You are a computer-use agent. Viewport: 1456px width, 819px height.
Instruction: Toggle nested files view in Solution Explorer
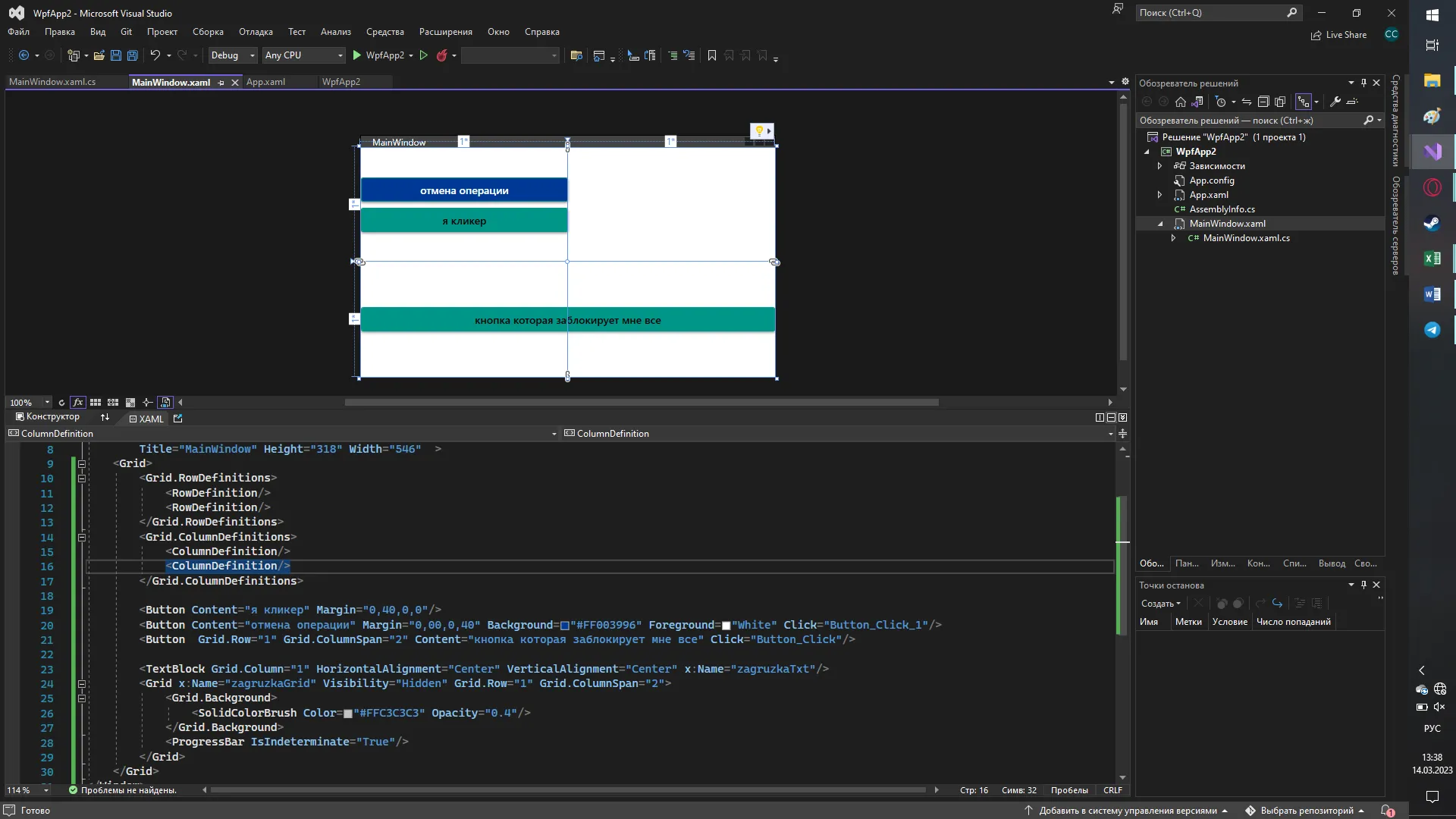tap(1304, 102)
